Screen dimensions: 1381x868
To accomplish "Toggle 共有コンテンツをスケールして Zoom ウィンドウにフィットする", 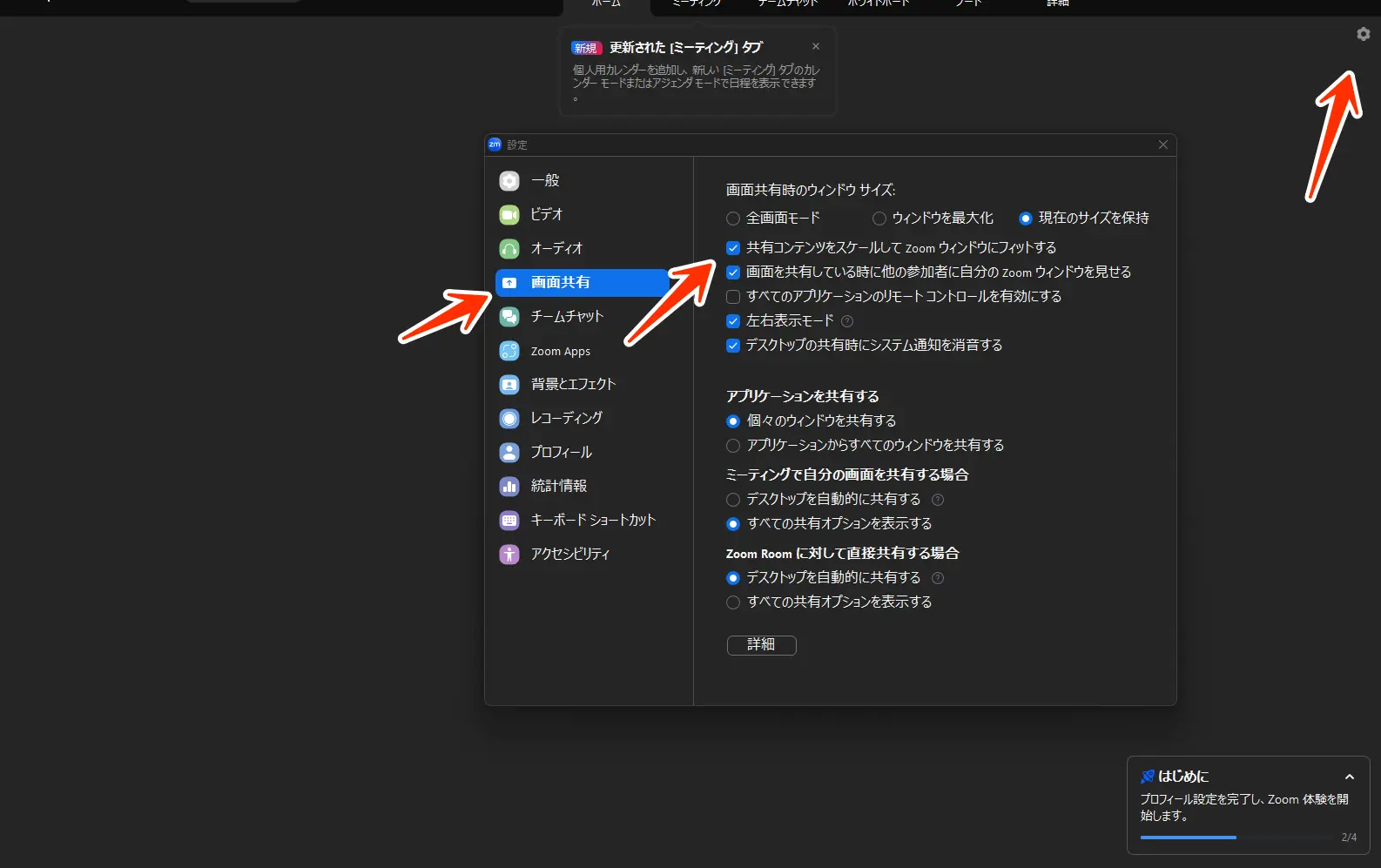I will point(733,248).
